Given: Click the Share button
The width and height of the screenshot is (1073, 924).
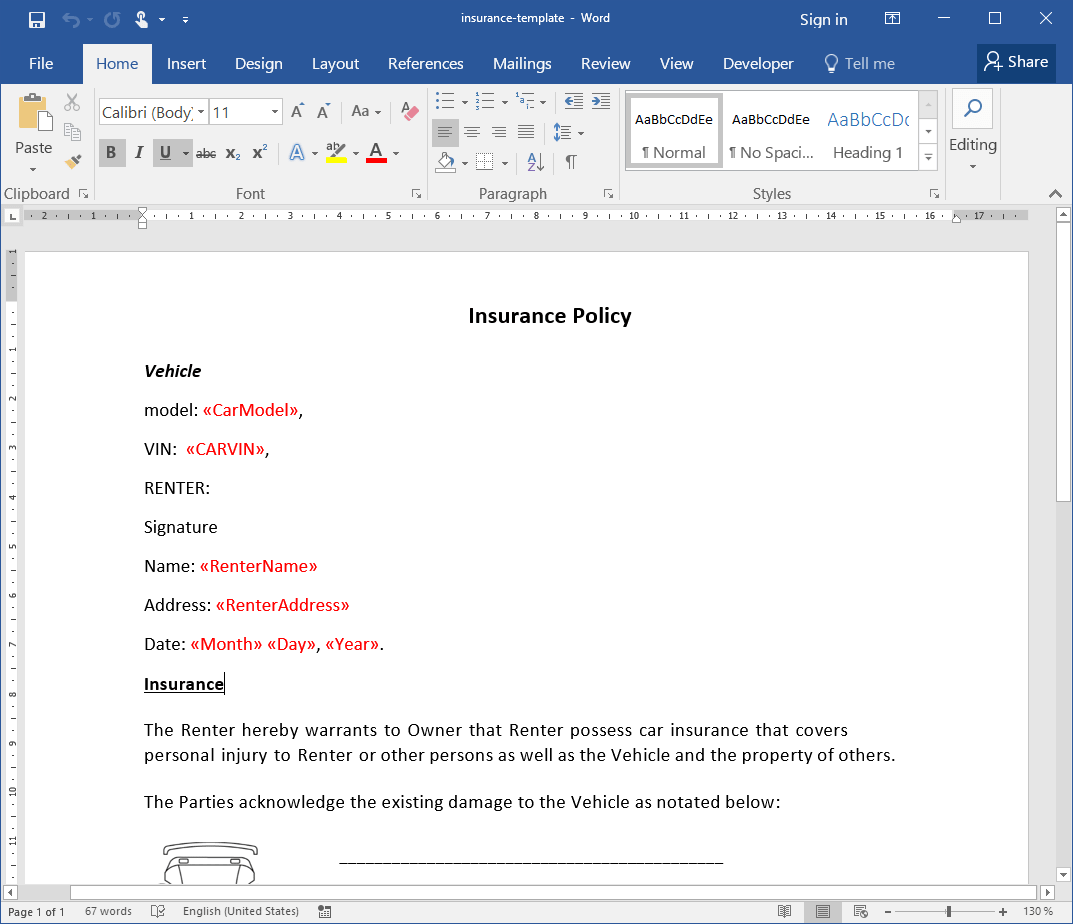Looking at the screenshot, I should [x=1016, y=62].
